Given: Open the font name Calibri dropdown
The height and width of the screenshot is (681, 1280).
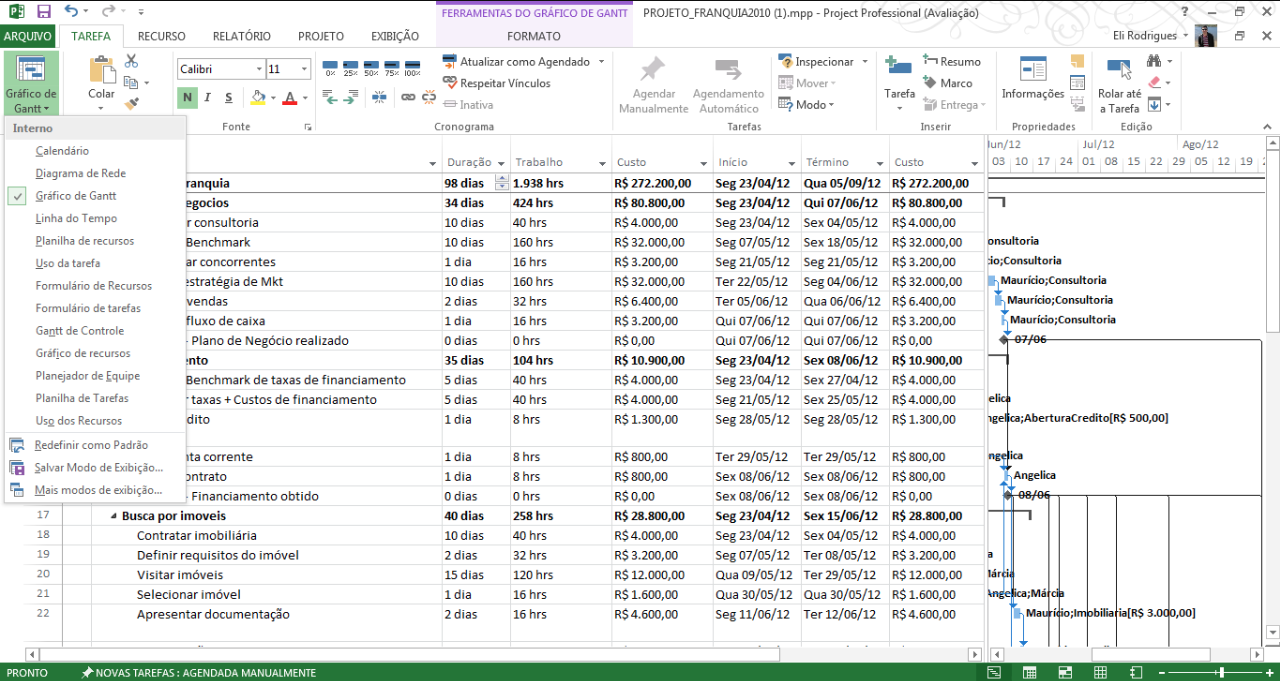Looking at the screenshot, I should [x=259, y=69].
